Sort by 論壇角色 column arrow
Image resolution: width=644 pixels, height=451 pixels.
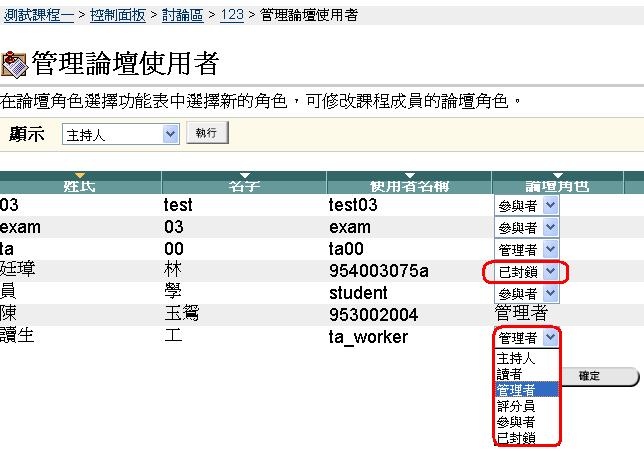[x=557, y=176]
